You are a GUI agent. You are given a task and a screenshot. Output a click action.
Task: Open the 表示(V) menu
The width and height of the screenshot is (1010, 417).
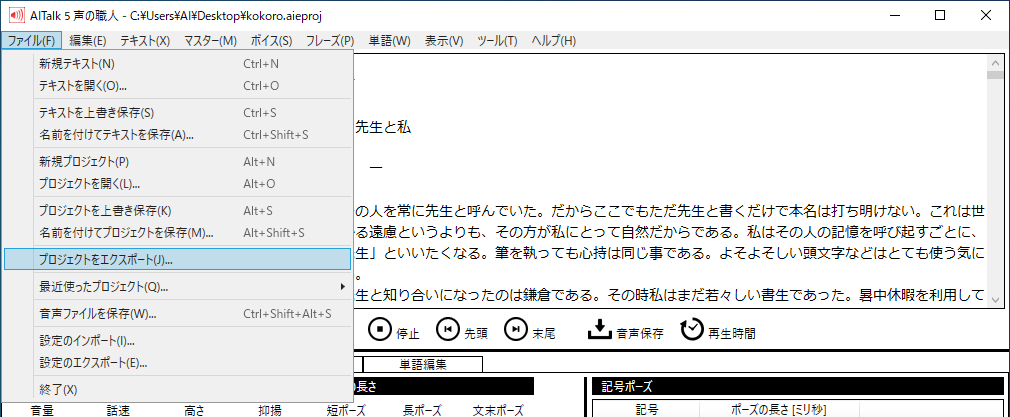point(444,41)
